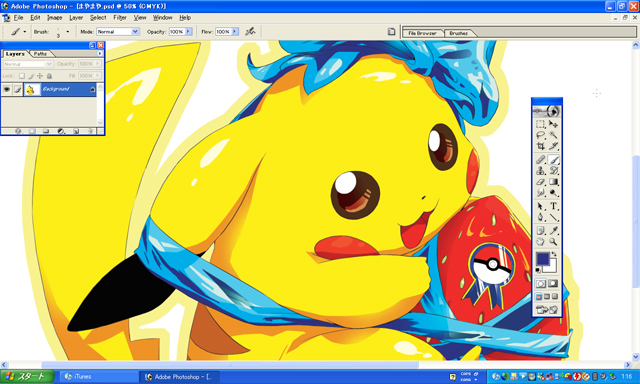
Task: Select the Hand tool
Action: click(541, 242)
